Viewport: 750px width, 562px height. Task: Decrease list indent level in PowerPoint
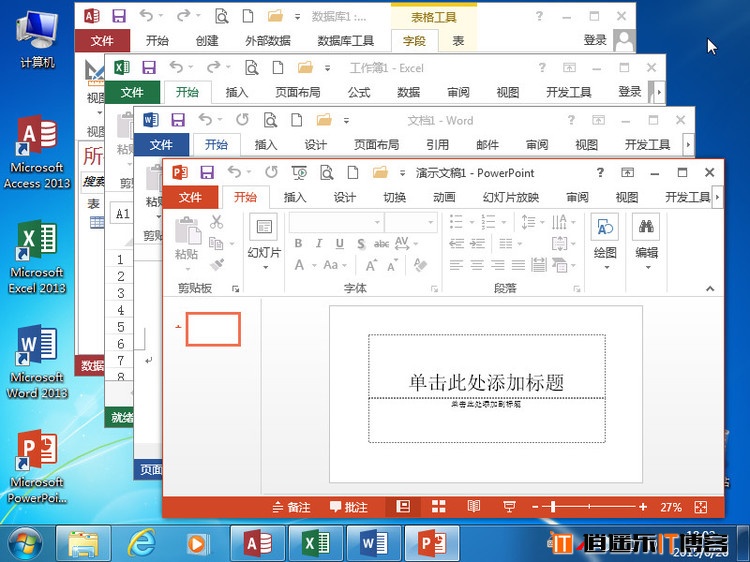pyautogui.click(x=456, y=244)
